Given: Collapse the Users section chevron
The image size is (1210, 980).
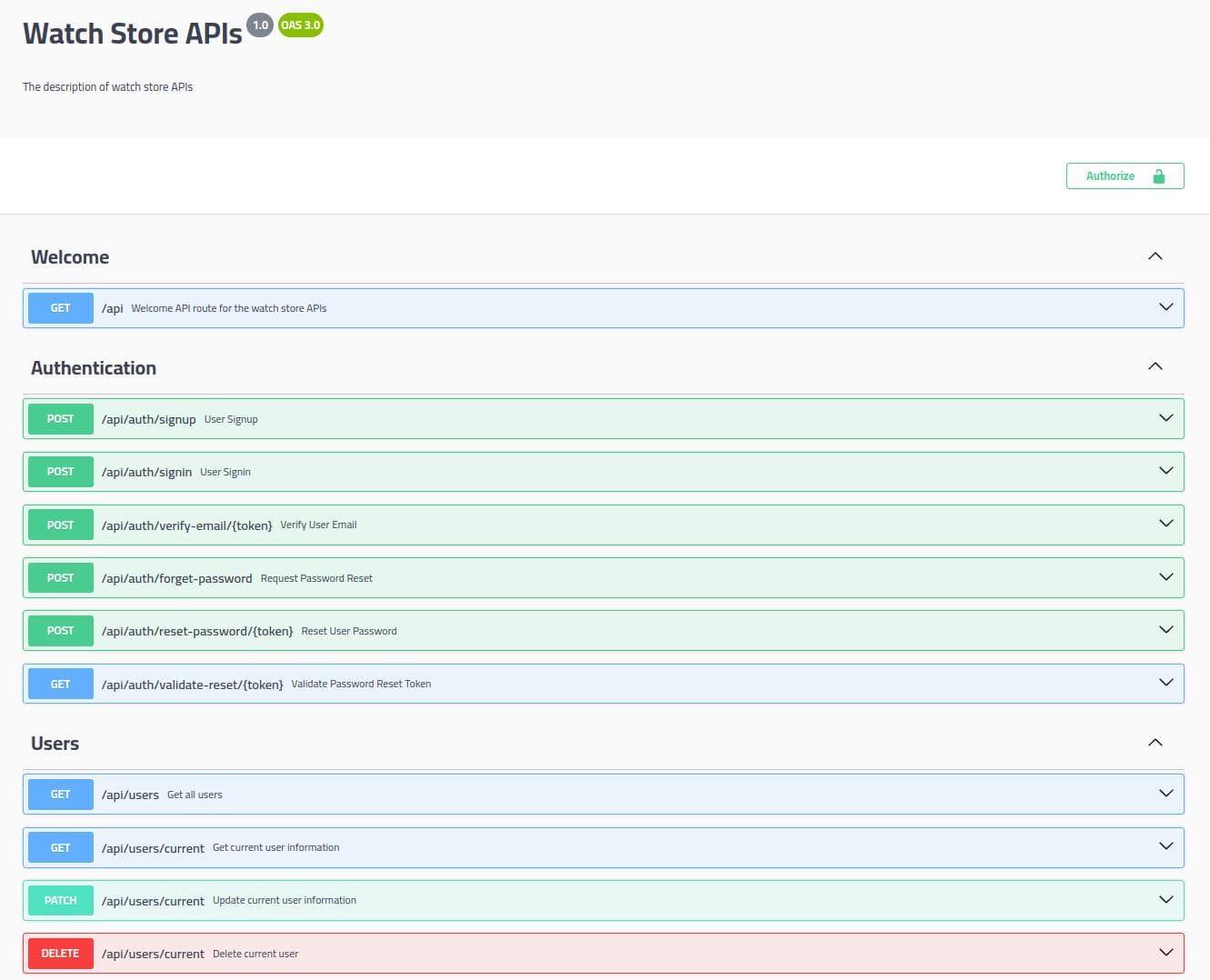Looking at the screenshot, I should coord(1155,743).
